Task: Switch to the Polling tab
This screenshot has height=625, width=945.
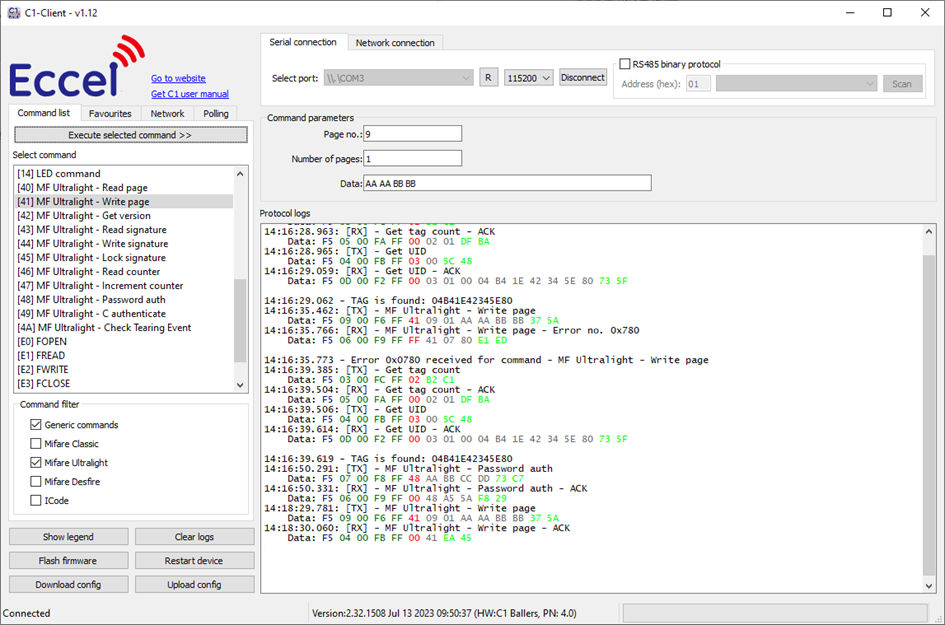Action: 215,114
